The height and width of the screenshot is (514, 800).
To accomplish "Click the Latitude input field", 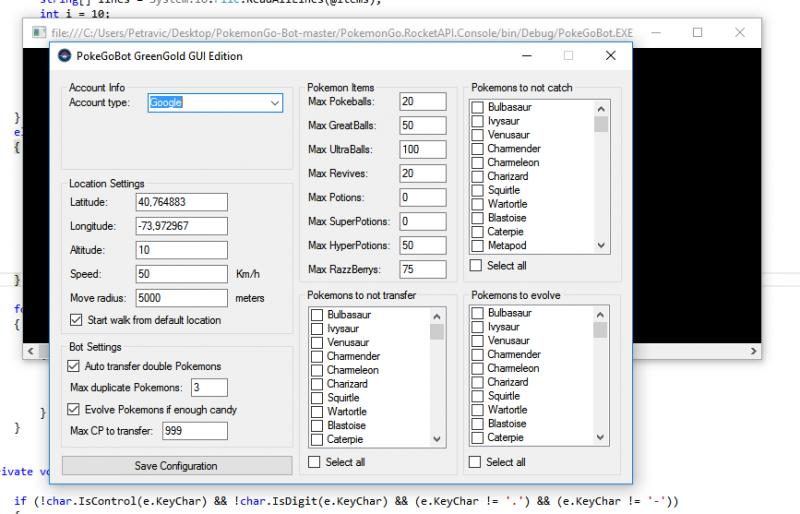I will click(182, 203).
